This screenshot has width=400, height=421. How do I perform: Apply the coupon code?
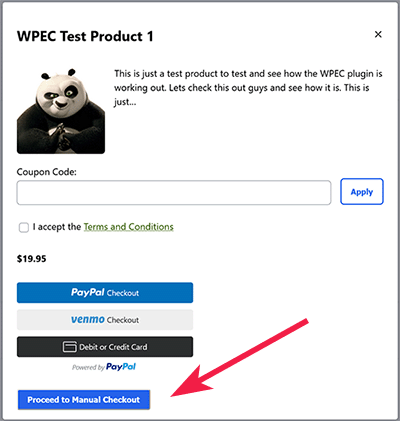pos(362,192)
